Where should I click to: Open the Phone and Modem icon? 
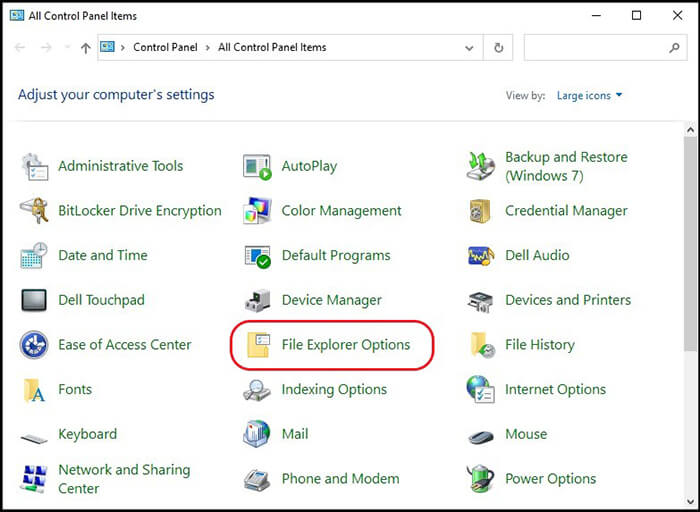(257, 480)
